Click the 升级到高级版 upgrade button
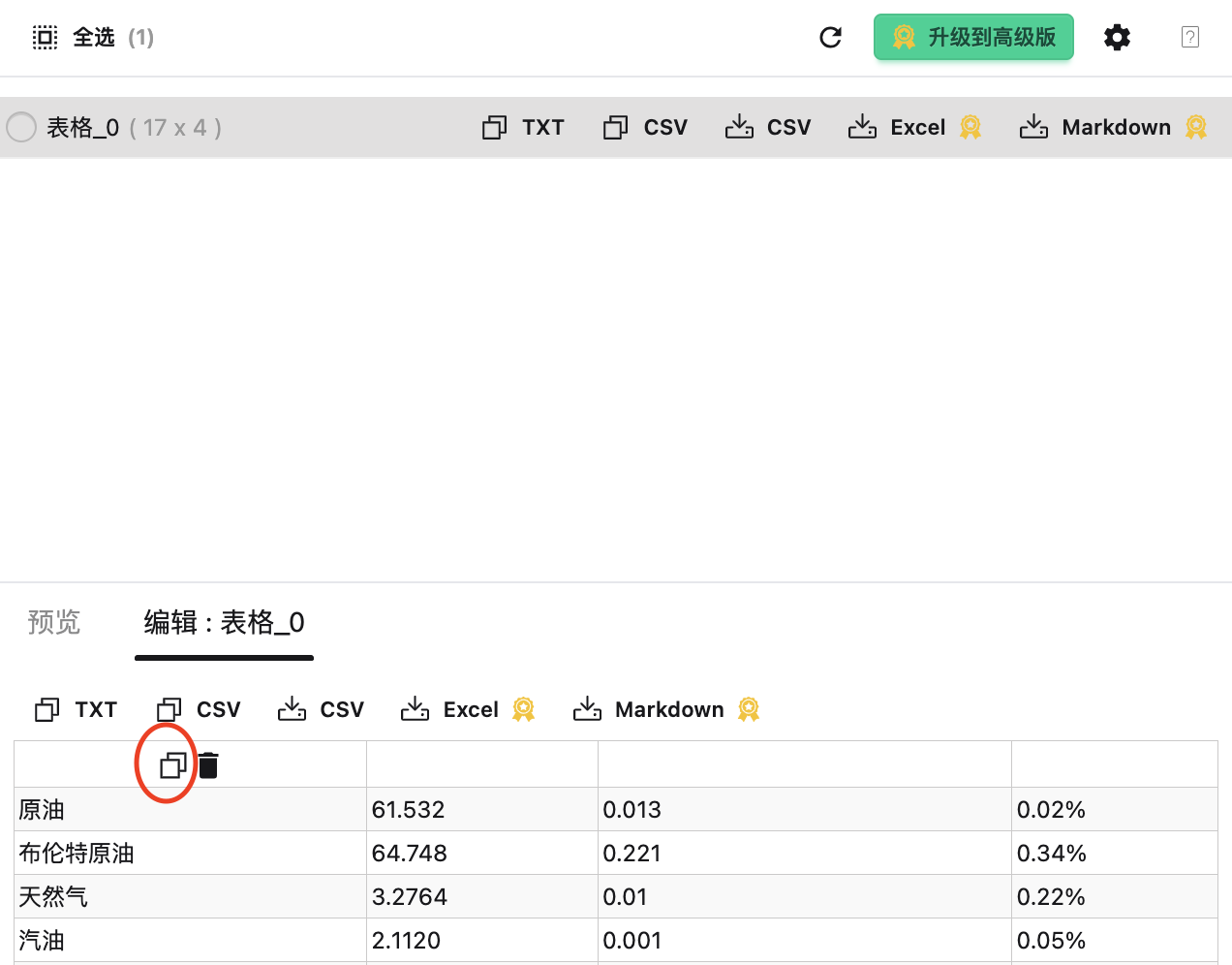This screenshot has height=965, width=1232. point(973,37)
